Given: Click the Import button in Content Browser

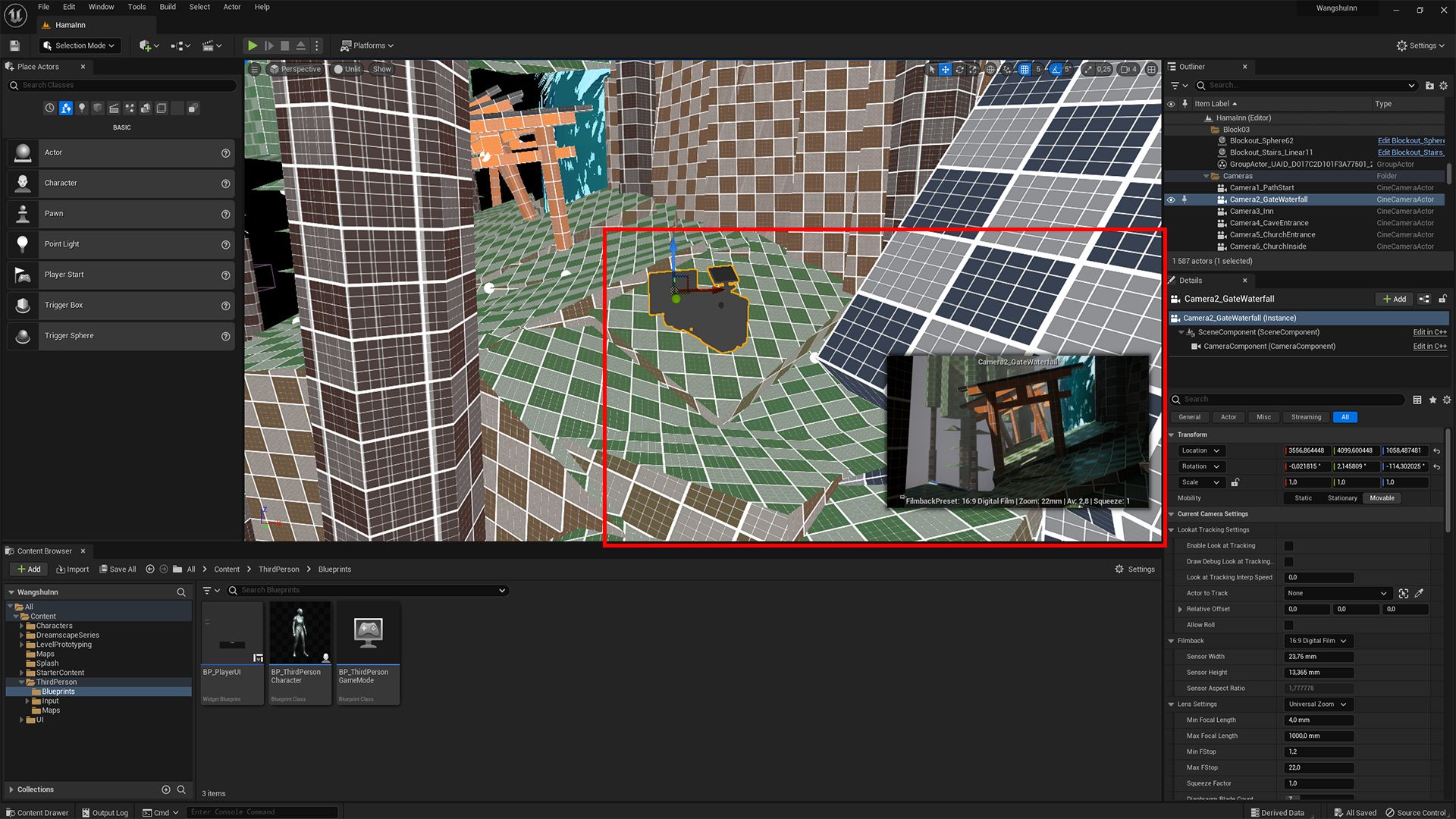Looking at the screenshot, I should click(x=72, y=570).
